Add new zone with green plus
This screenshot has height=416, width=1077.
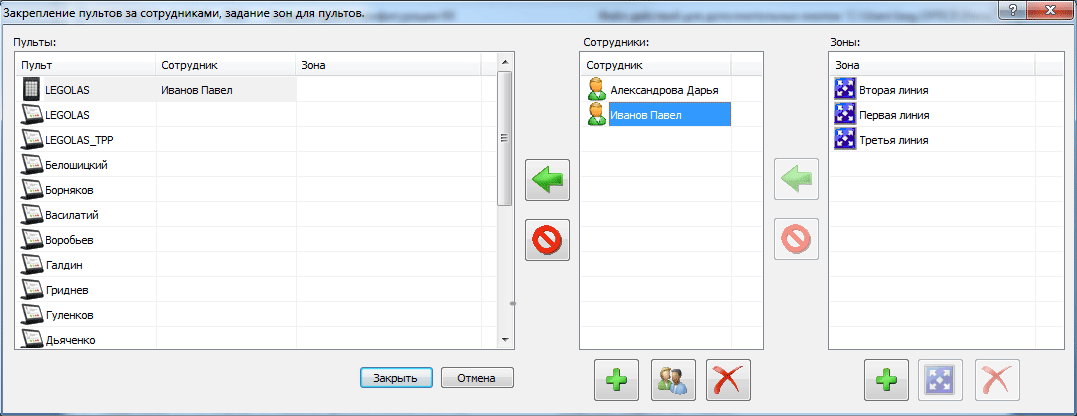coord(886,379)
